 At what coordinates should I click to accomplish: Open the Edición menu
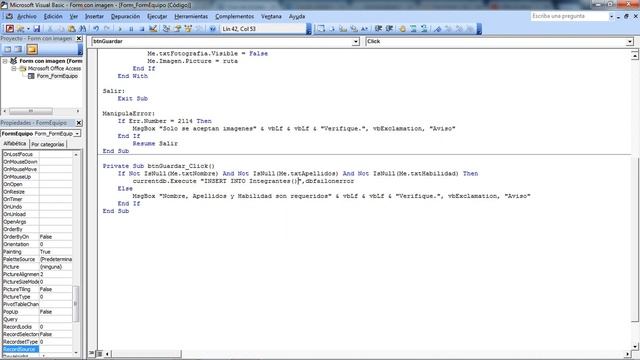pyautogui.click(x=53, y=16)
